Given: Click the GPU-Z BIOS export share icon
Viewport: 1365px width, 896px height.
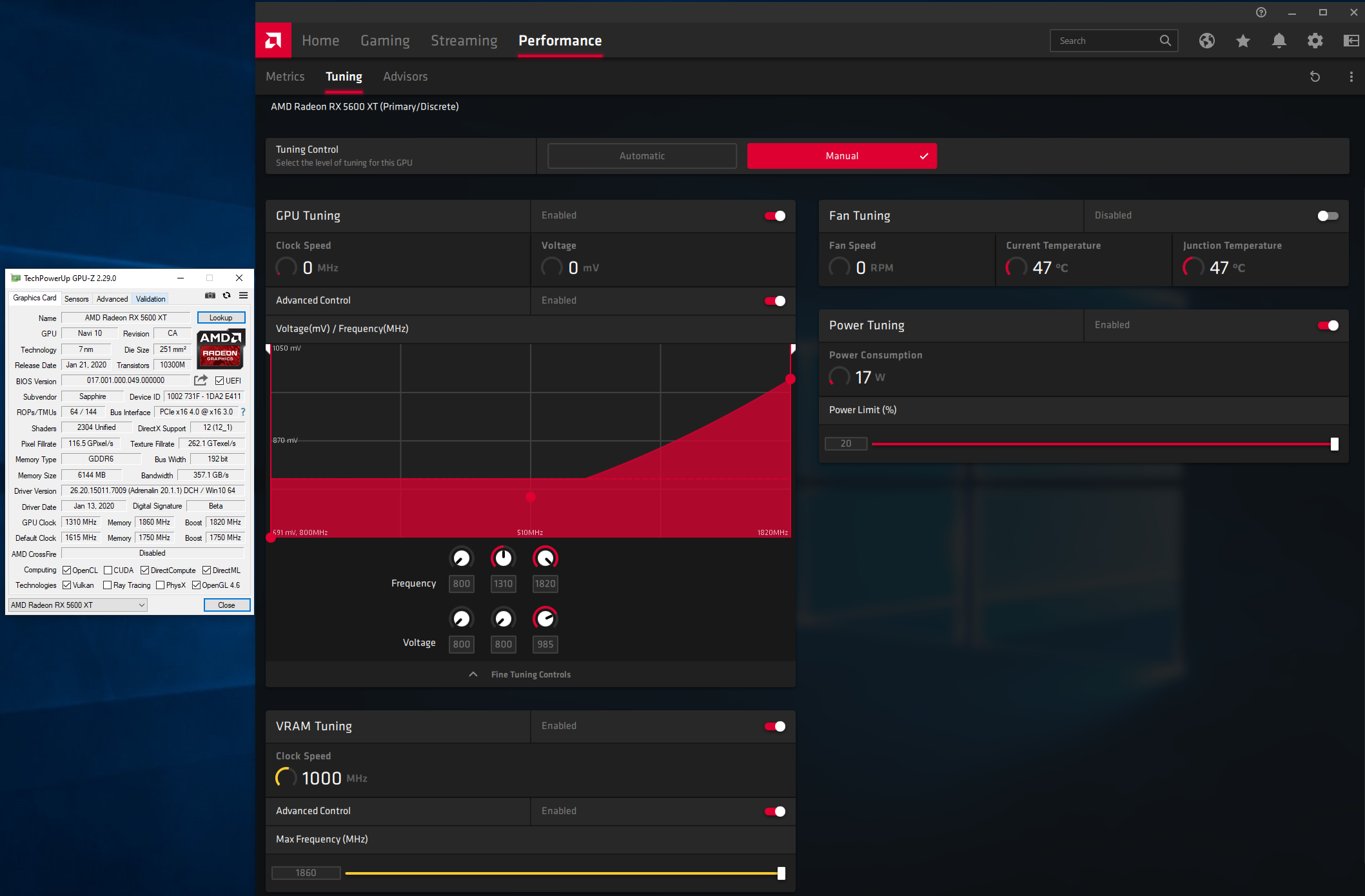Looking at the screenshot, I should 201,380.
